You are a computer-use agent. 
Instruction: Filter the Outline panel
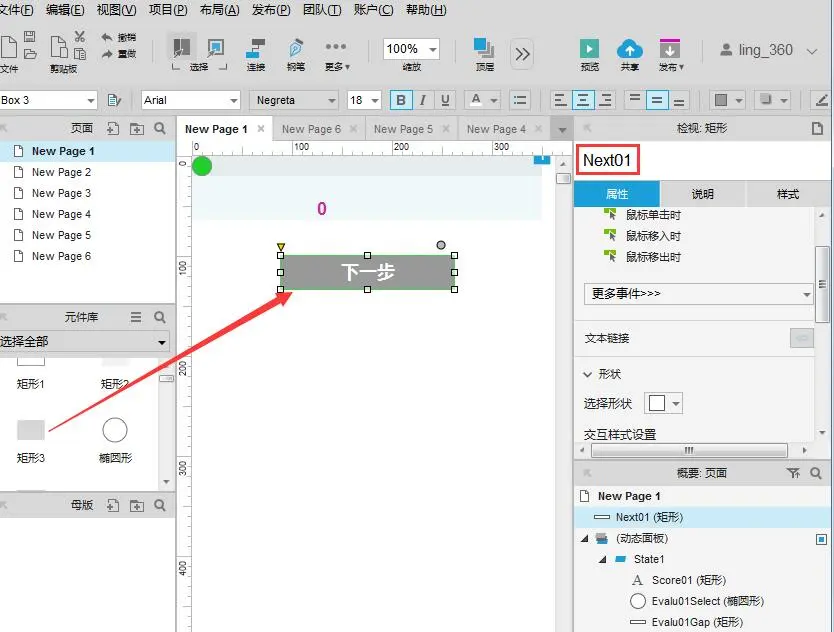[x=793, y=473]
